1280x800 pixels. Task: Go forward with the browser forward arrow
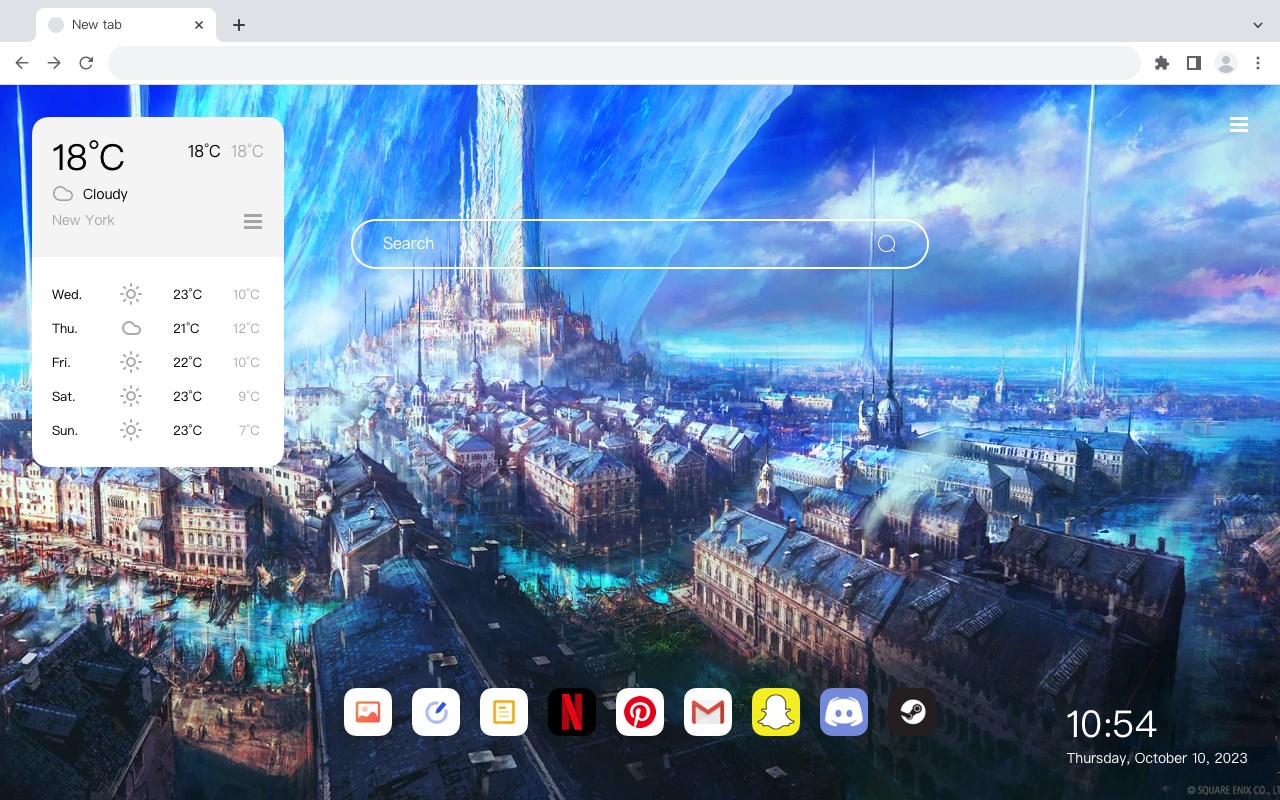(54, 63)
